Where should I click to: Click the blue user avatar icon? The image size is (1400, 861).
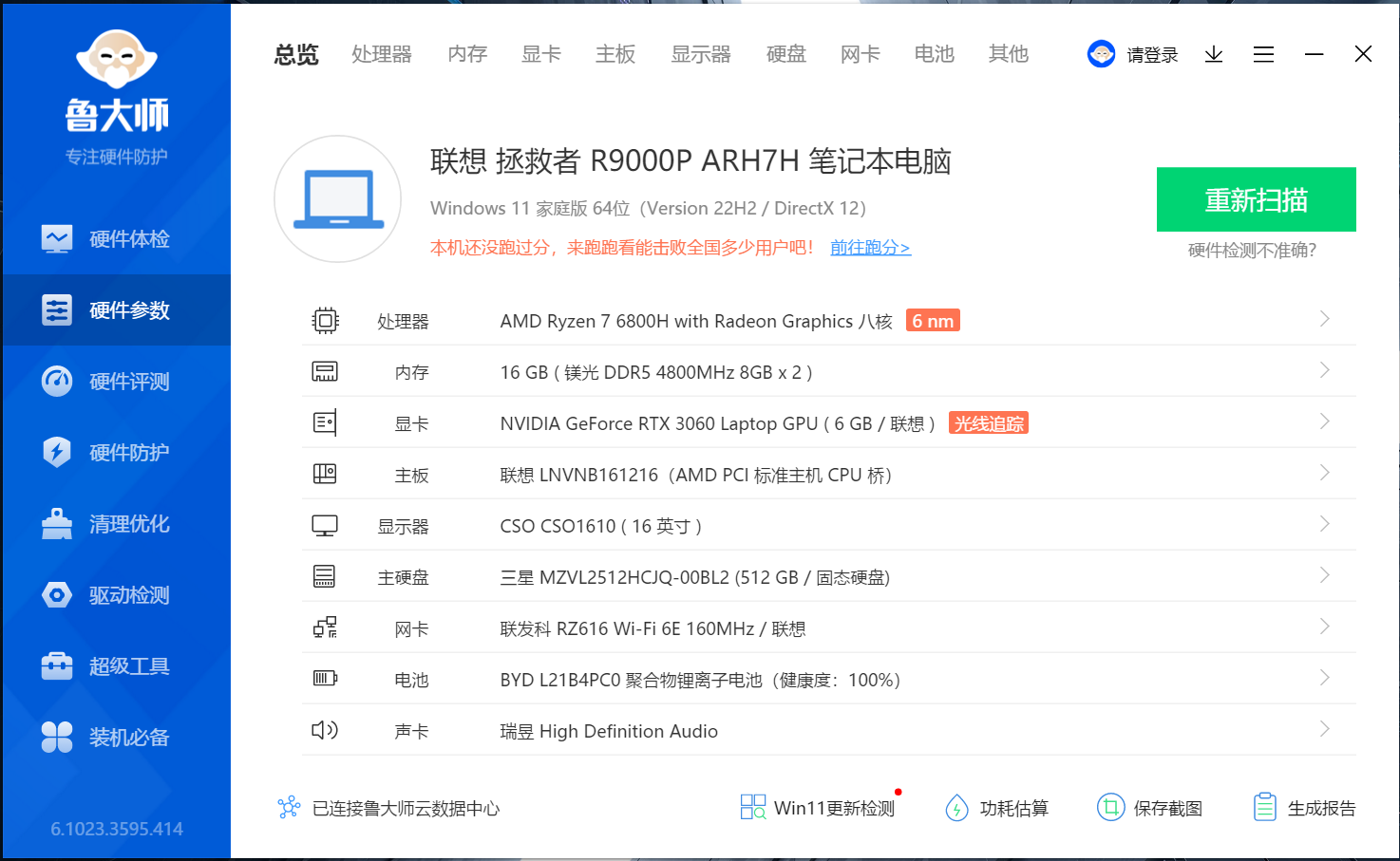[x=1101, y=54]
